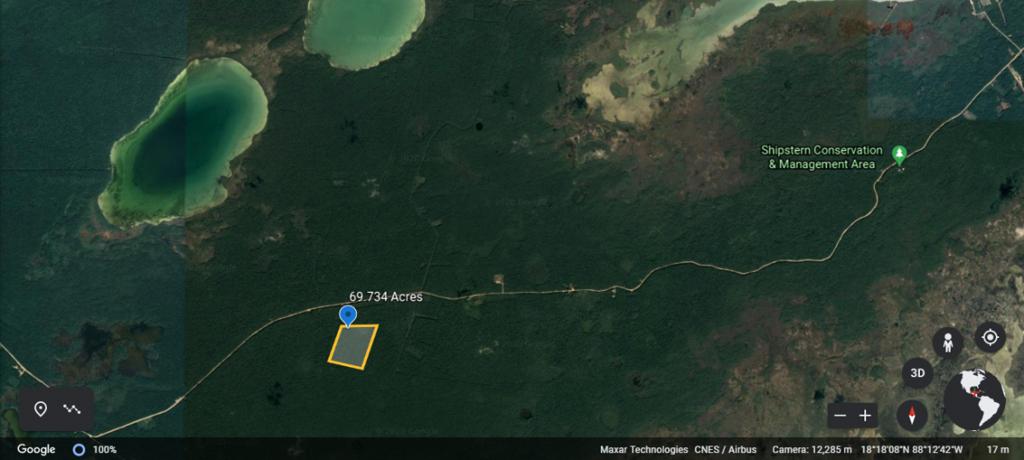Click the zoom in plus button
Image resolution: width=1024 pixels, height=460 pixels.
[865, 416]
